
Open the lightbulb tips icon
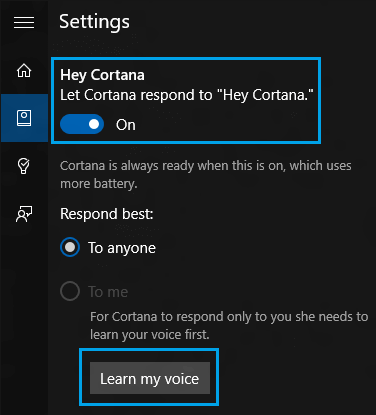(23, 166)
